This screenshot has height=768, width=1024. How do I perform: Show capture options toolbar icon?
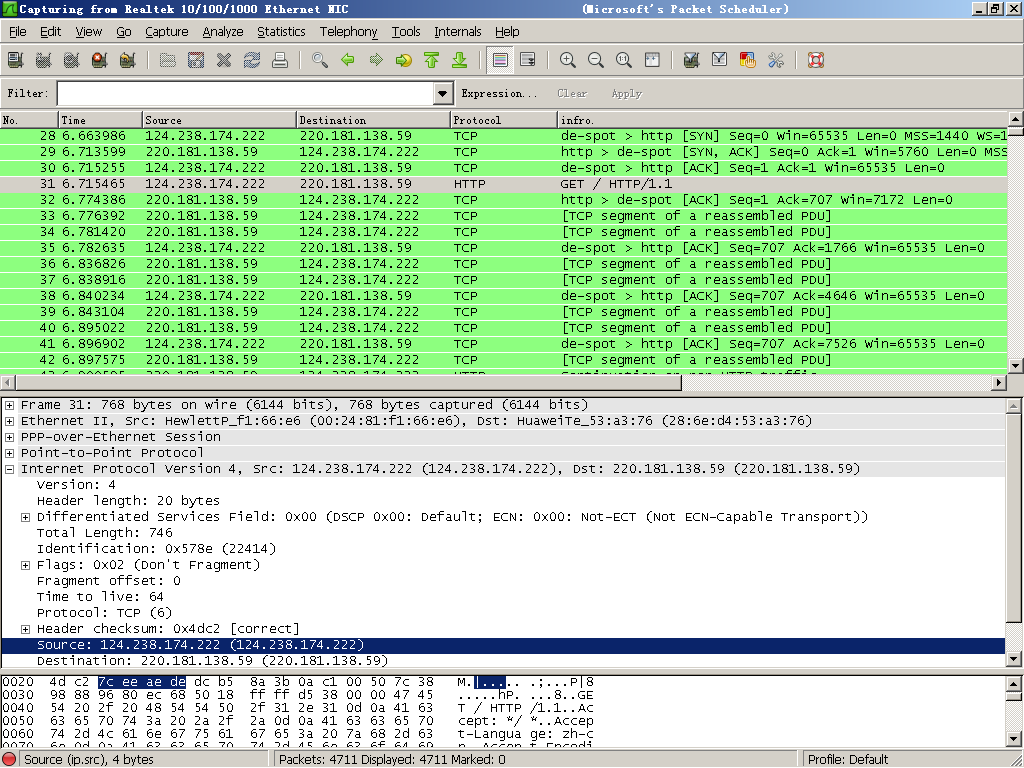[44, 60]
